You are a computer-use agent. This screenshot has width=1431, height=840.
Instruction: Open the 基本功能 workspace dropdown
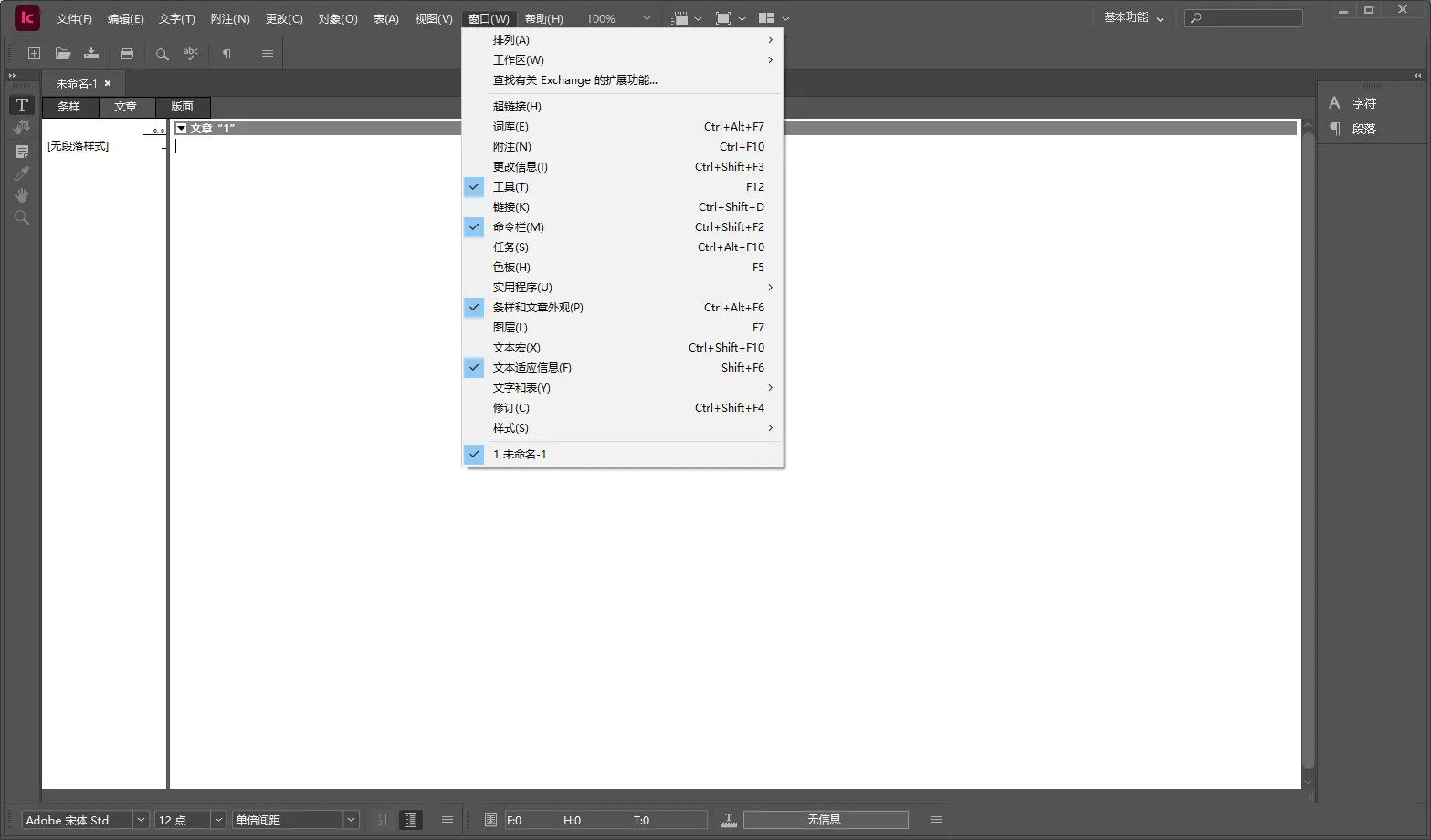[x=1133, y=18]
